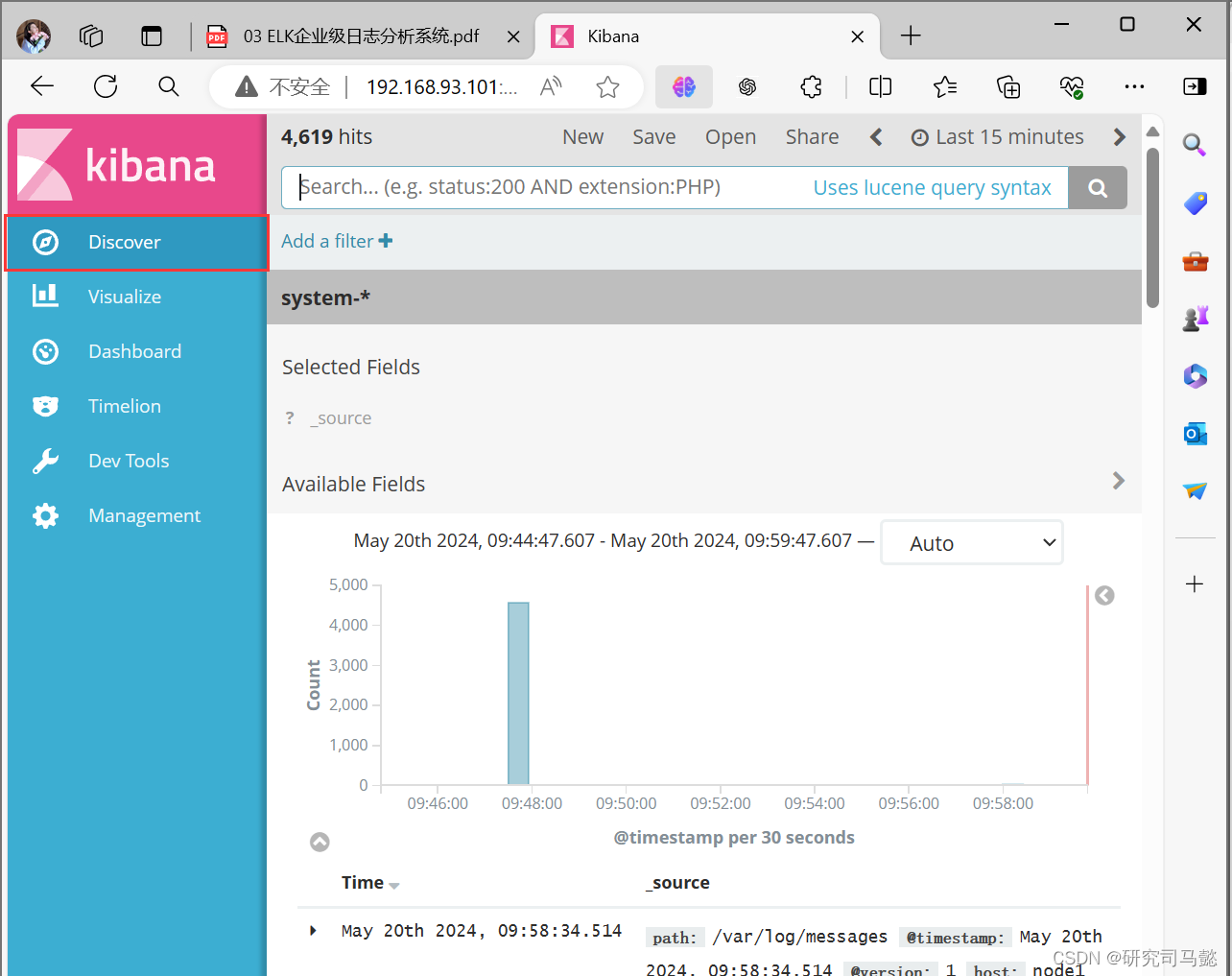Move time range backward with left chevron

pyautogui.click(x=876, y=137)
